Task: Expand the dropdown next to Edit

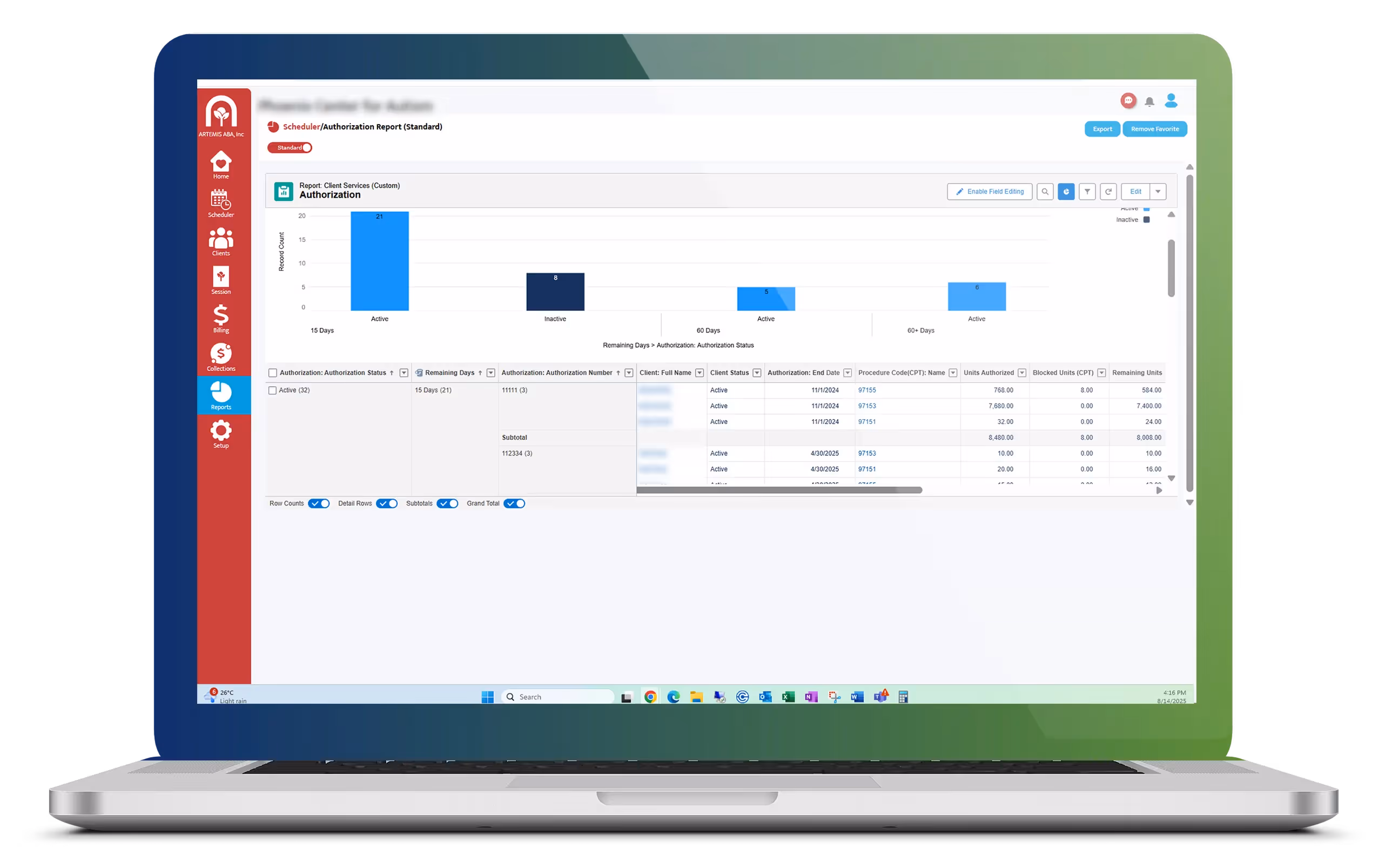Action: click(x=1158, y=192)
